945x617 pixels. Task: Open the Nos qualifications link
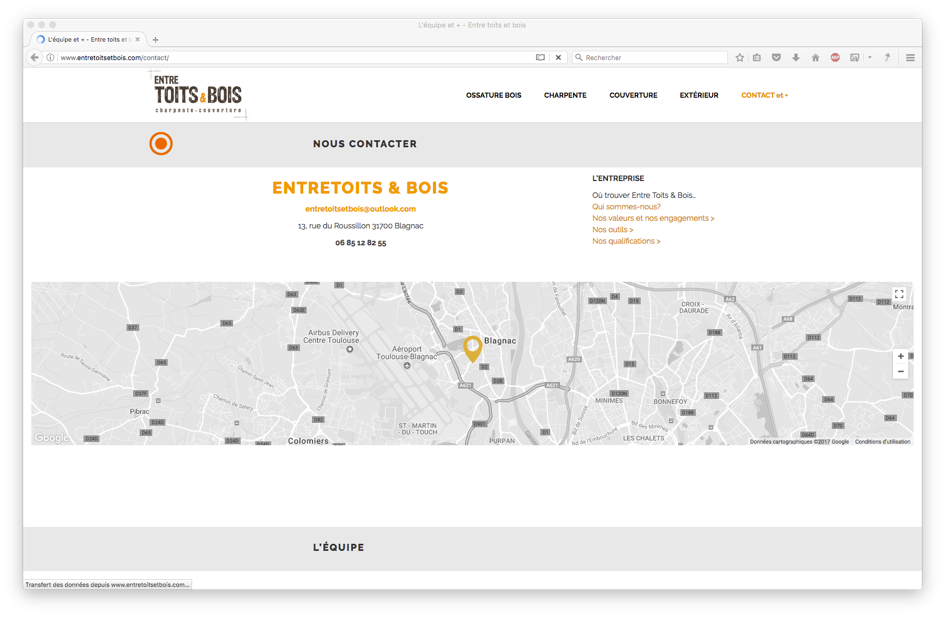pos(626,241)
